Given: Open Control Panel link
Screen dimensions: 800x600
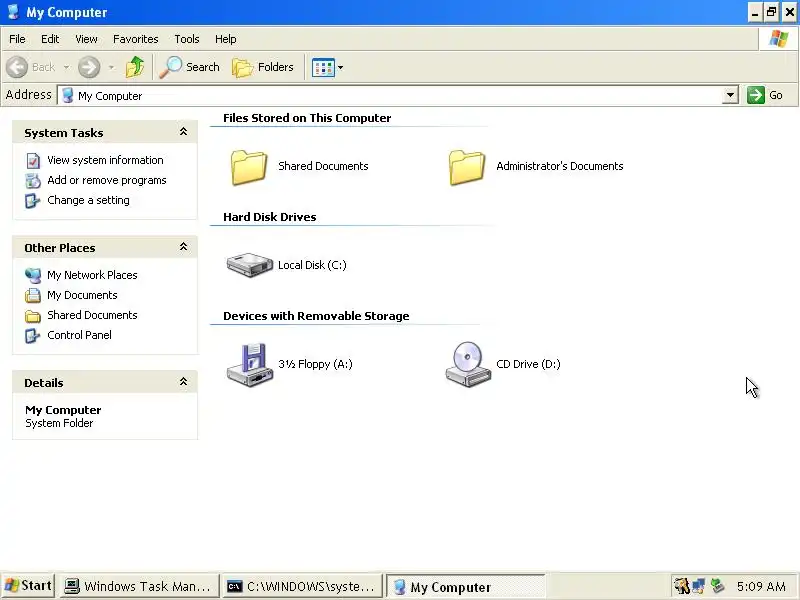Looking at the screenshot, I should pyautogui.click(x=79, y=335).
